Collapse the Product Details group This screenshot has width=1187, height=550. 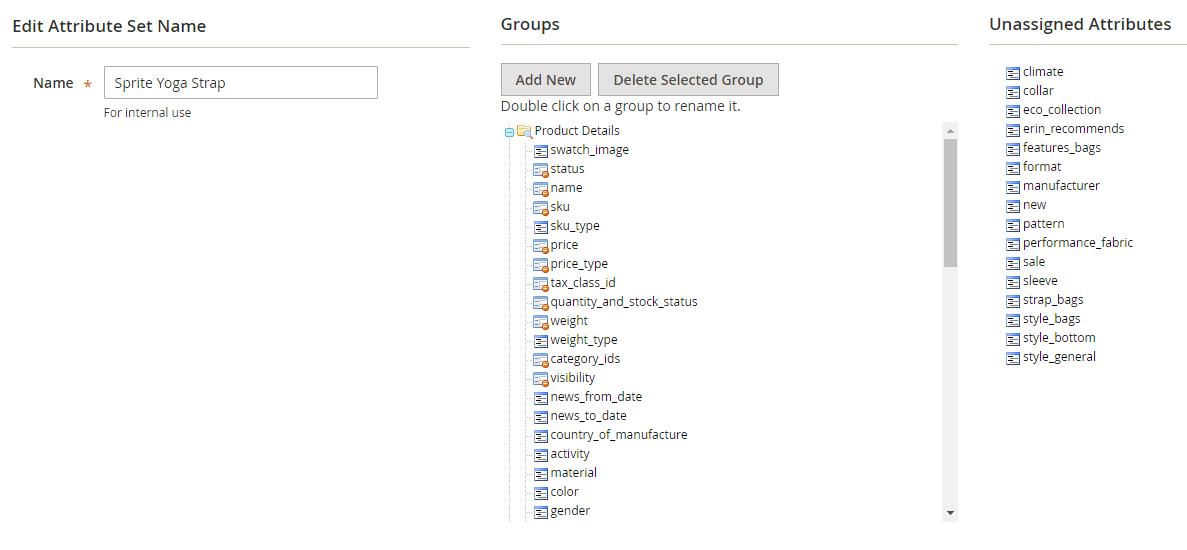coord(509,132)
